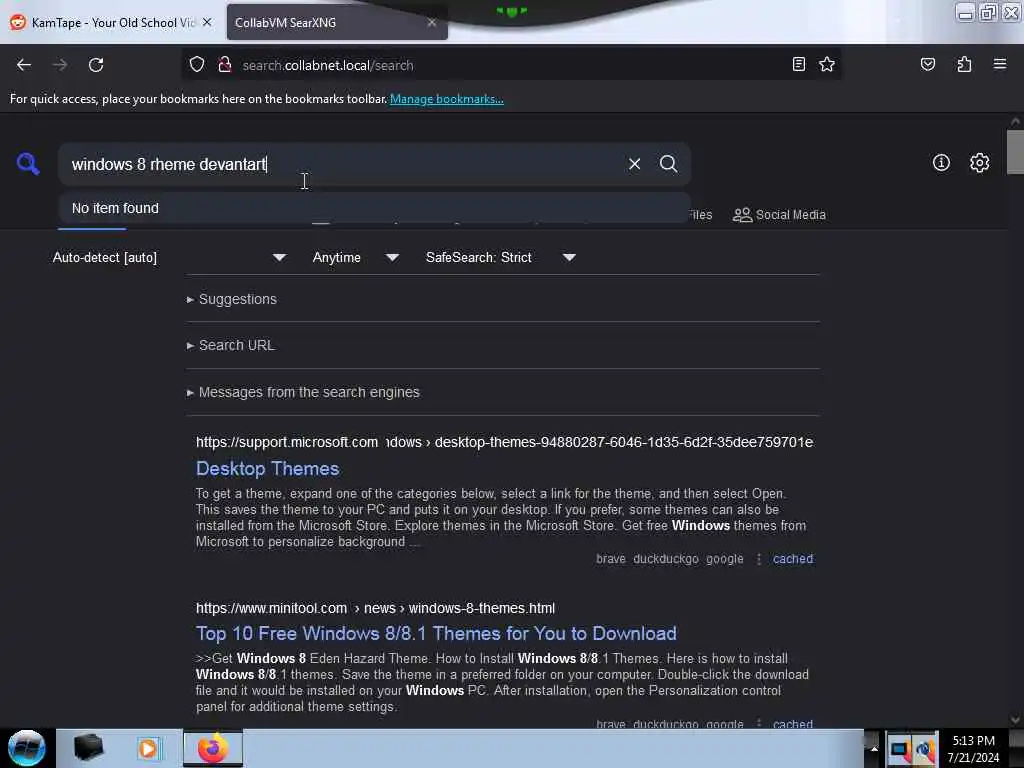
Task: Open result options dots beside Desktop Themes cached
Action: [x=758, y=559]
